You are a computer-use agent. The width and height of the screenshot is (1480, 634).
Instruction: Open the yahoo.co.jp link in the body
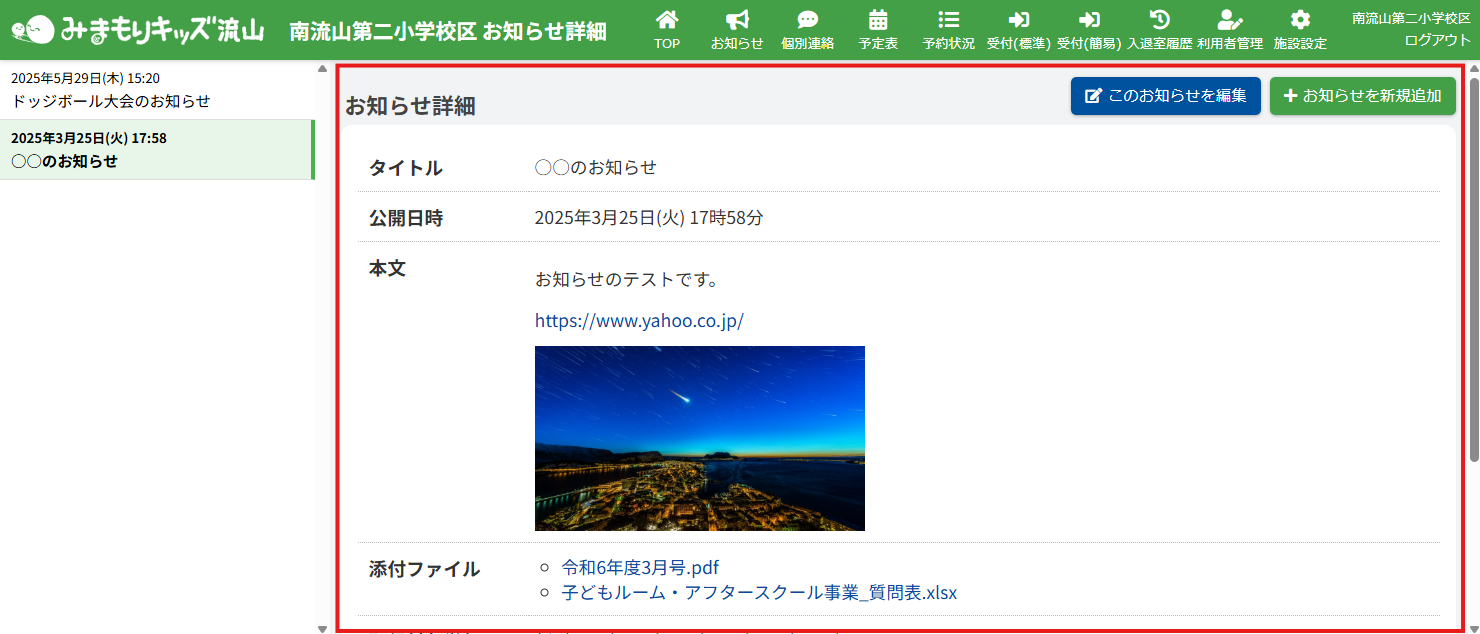[x=639, y=321]
